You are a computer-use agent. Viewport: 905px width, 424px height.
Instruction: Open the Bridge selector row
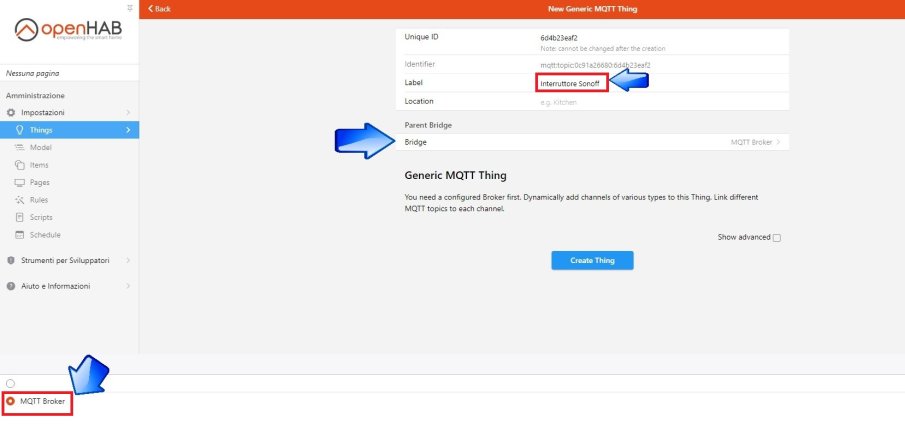click(x=592, y=142)
